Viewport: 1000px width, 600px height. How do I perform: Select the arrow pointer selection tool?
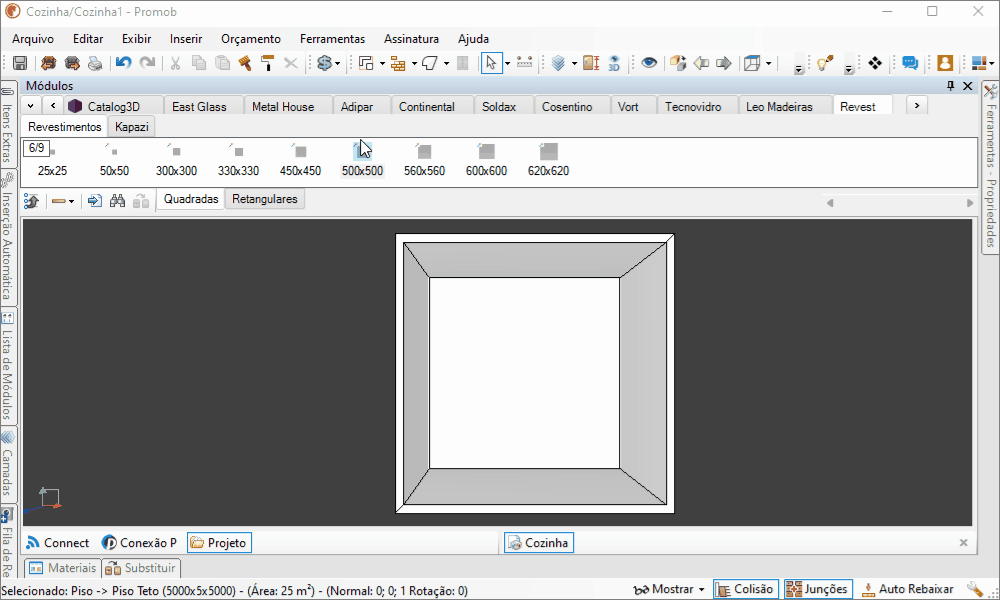(x=491, y=63)
